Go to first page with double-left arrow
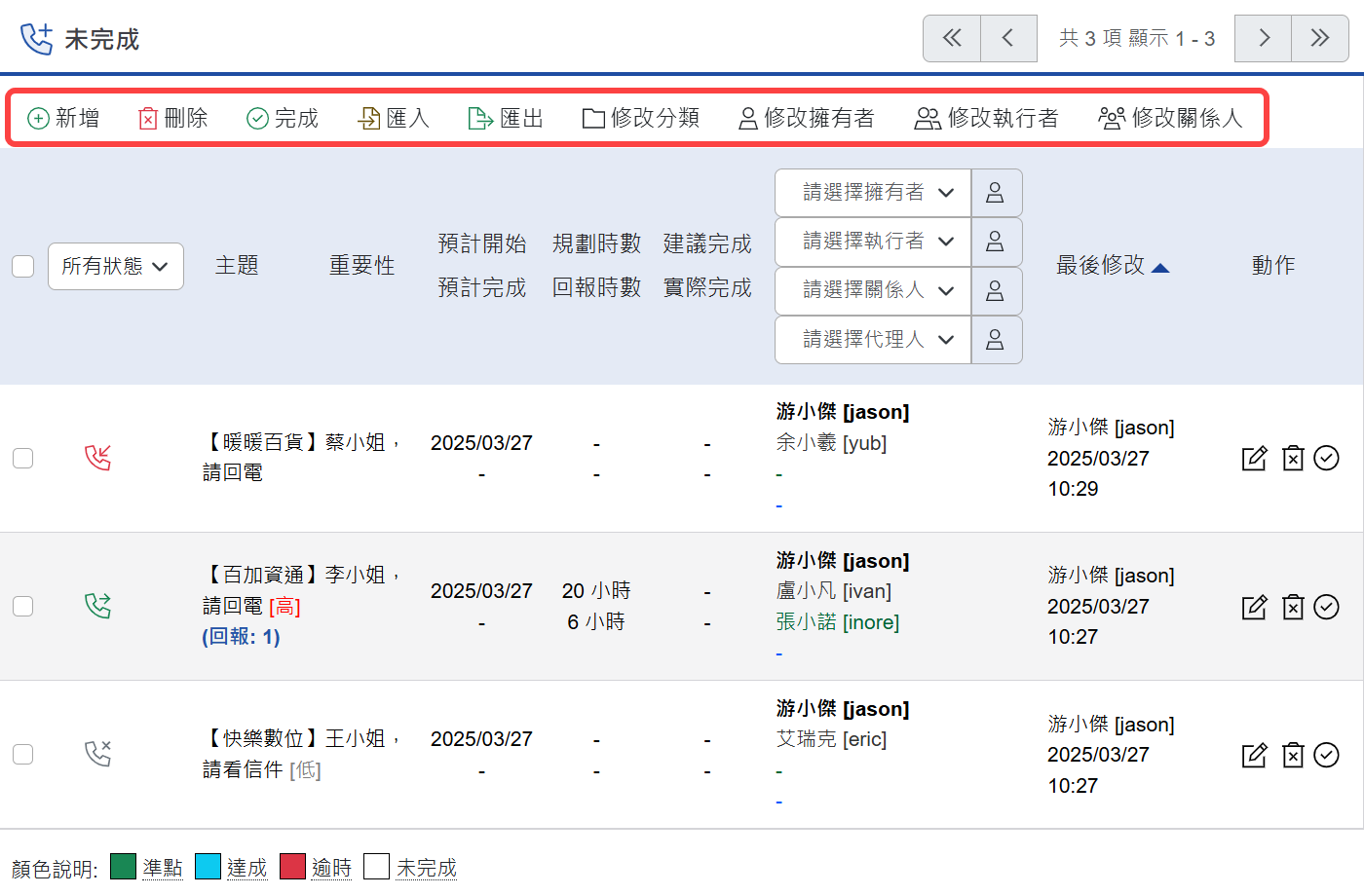Image resolution: width=1364 pixels, height=896 pixels. (x=952, y=38)
